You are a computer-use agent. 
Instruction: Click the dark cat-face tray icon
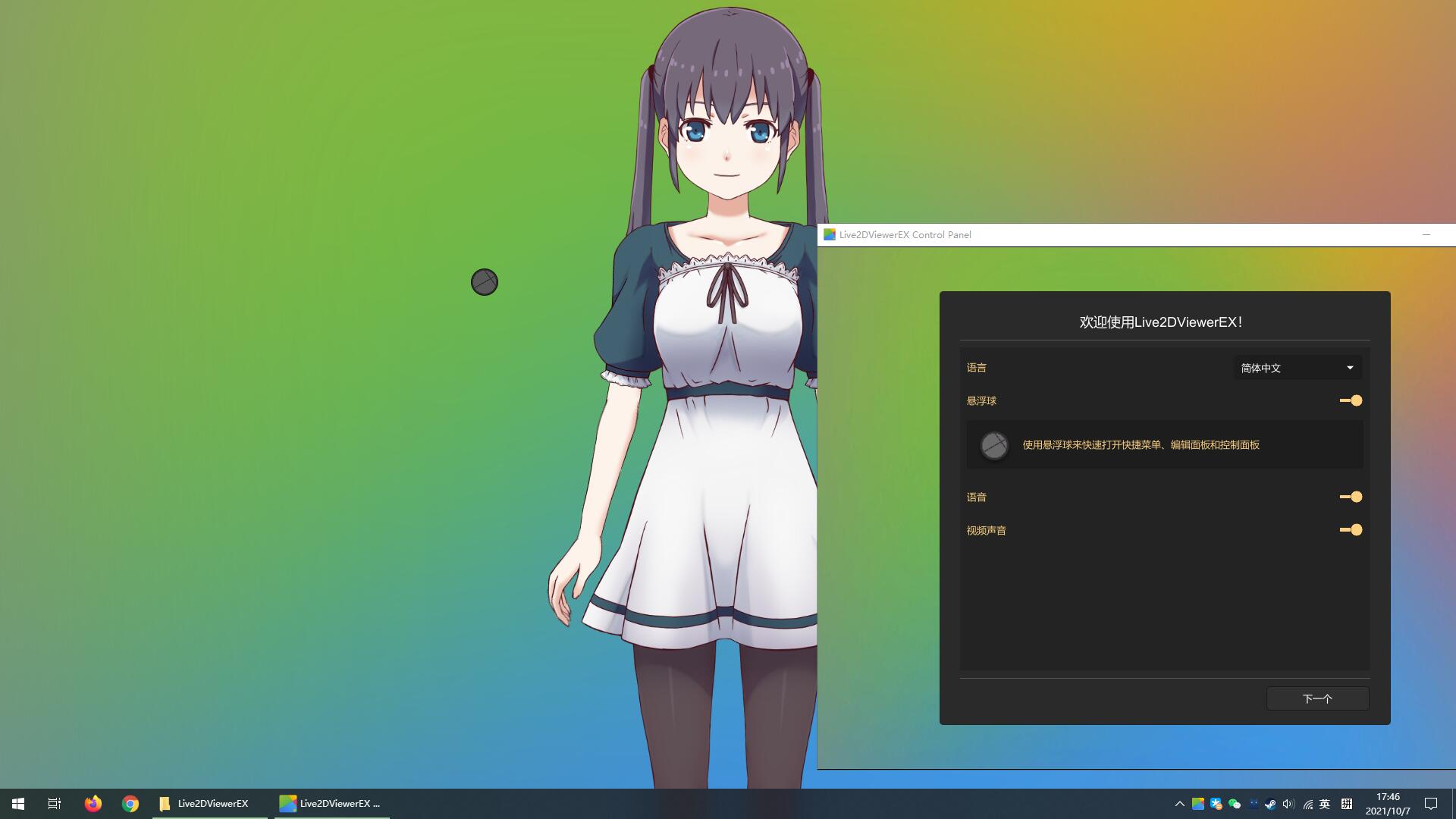click(x=1253, y=804)
